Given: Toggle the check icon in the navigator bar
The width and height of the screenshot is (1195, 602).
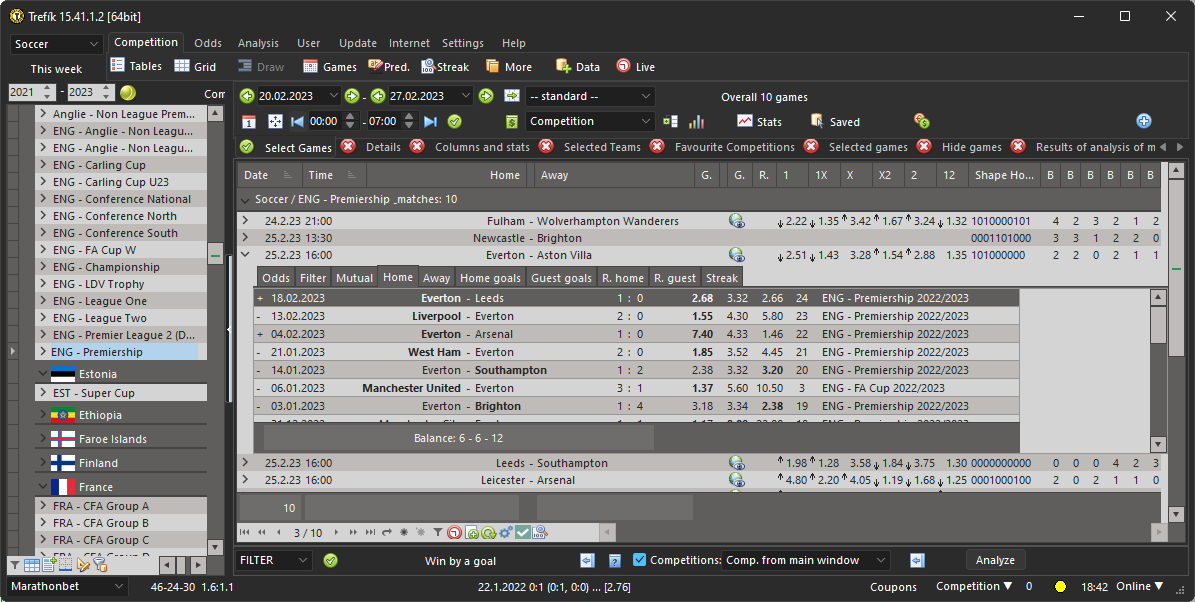Looking at the screenshot, I should [523, 532].
